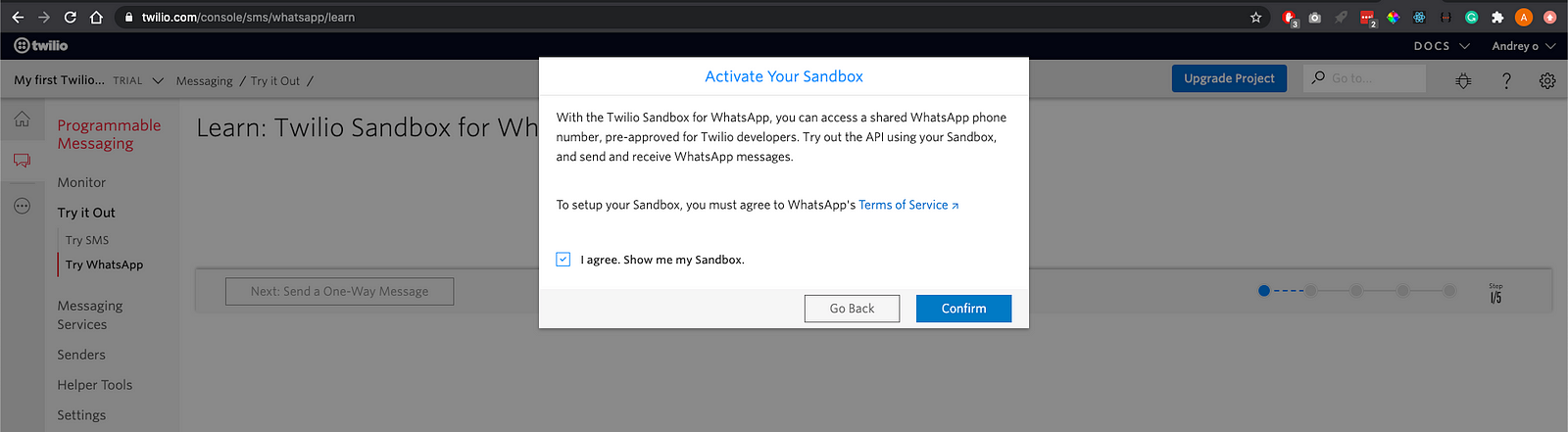The image size is (1568, 432).
Task: Click the Confirm button
Action: click(964, 309)
